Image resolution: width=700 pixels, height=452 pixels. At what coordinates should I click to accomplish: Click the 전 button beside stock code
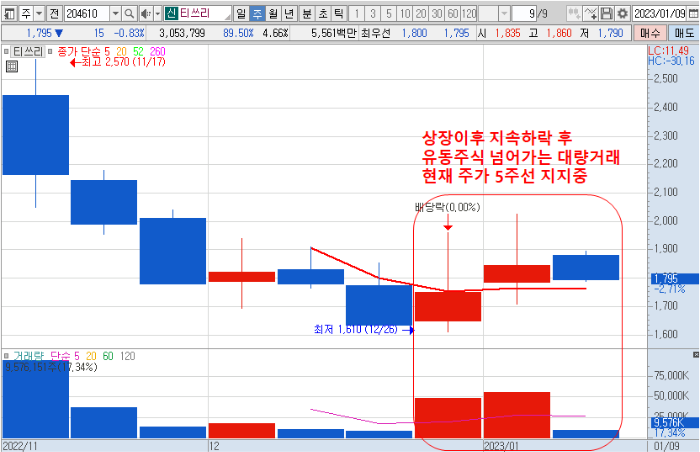point(54,14)
